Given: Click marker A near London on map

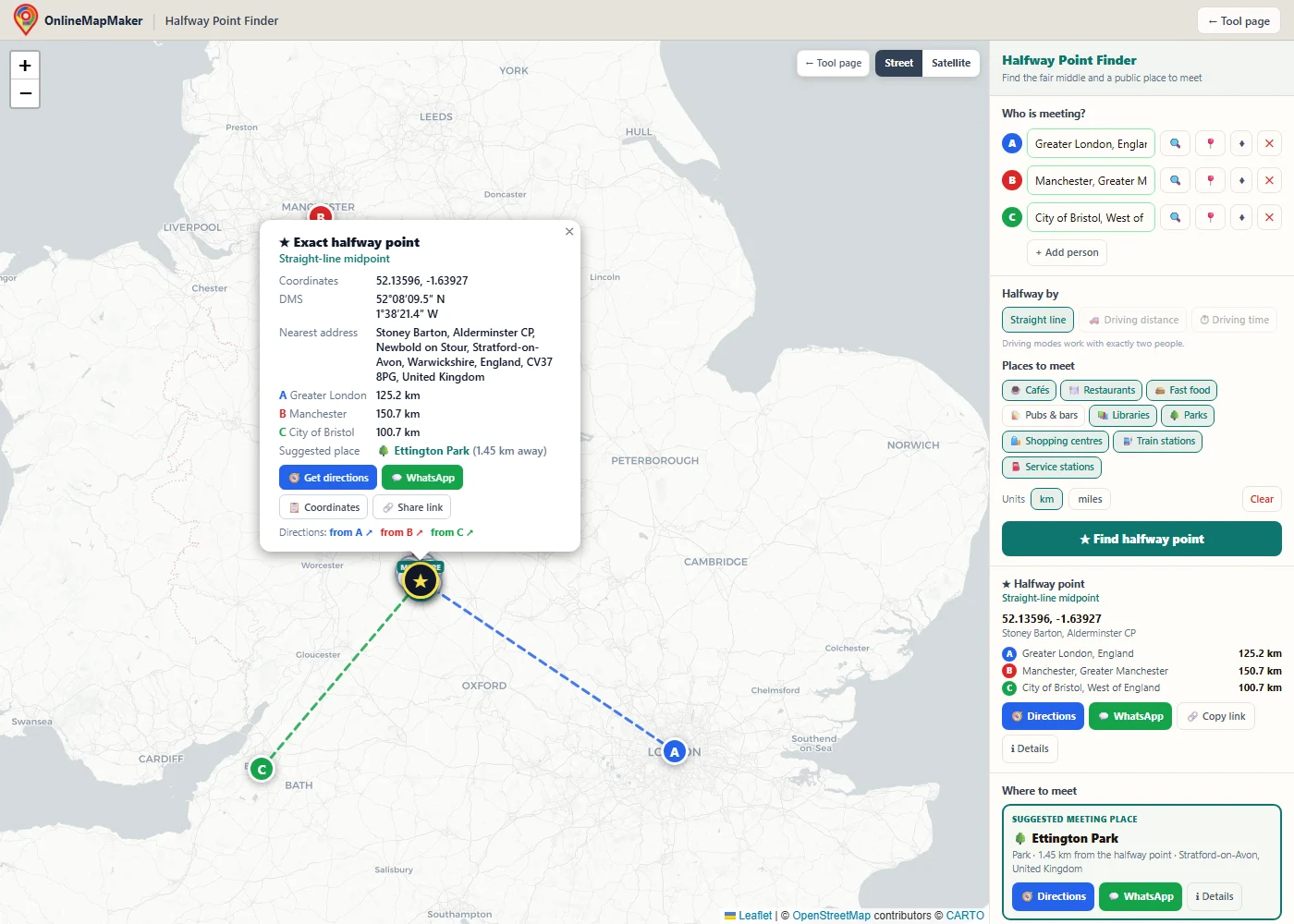Looking at the screenshot, I should [x=675, y=751].
